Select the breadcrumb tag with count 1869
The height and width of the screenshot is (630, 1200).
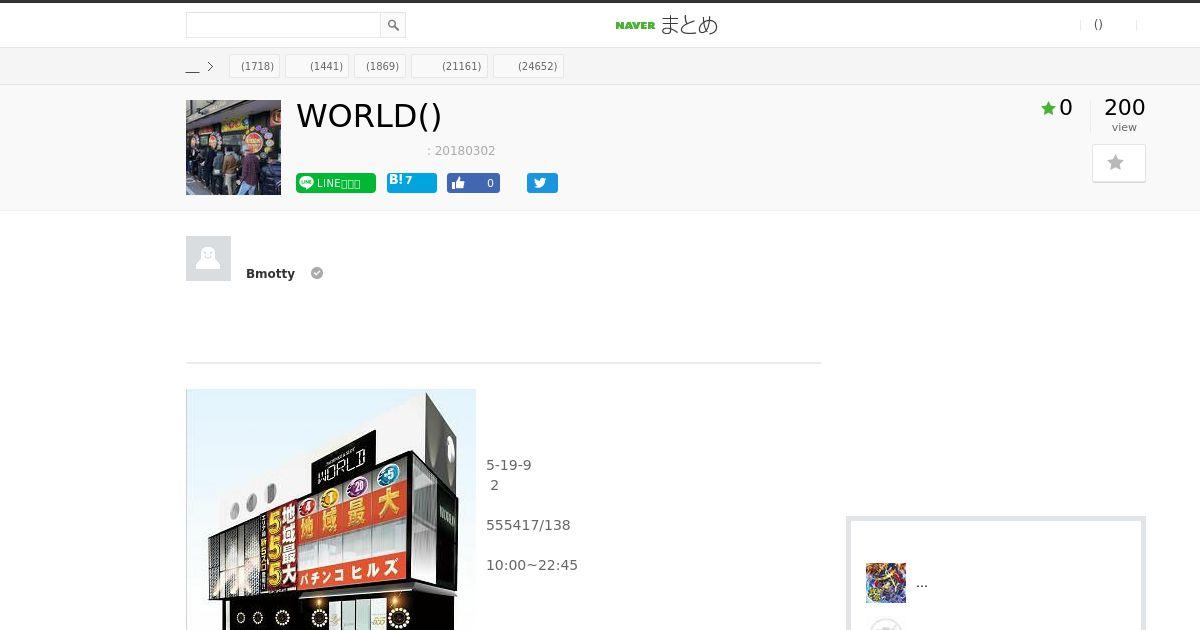click(380, 66)
